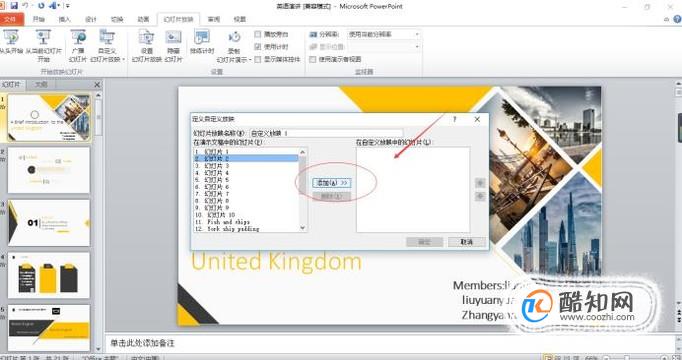
Task: Toggle the Play Narrations checkbox
Action: [258, 34]
